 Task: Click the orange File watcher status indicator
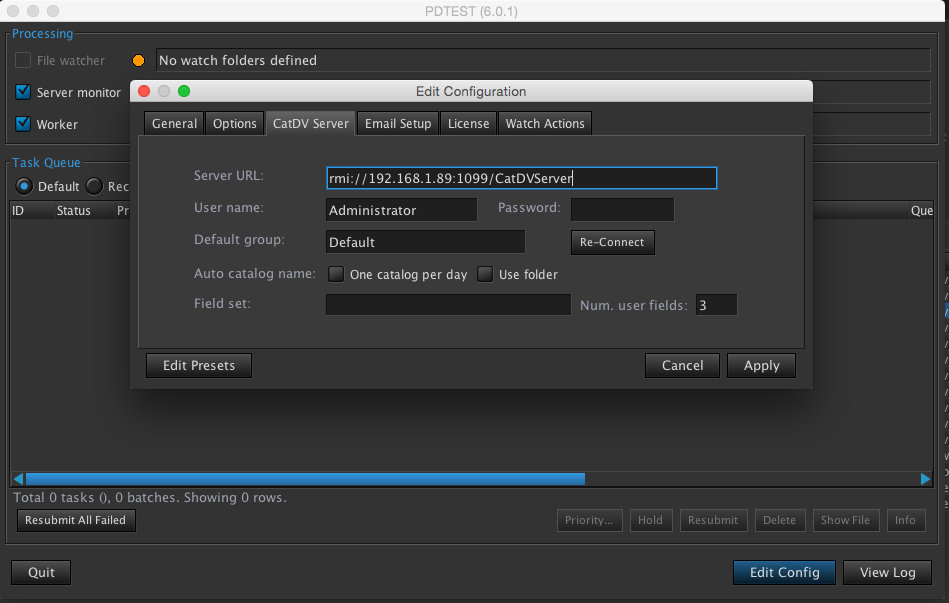pyautogui.click(x=138, y=61)
